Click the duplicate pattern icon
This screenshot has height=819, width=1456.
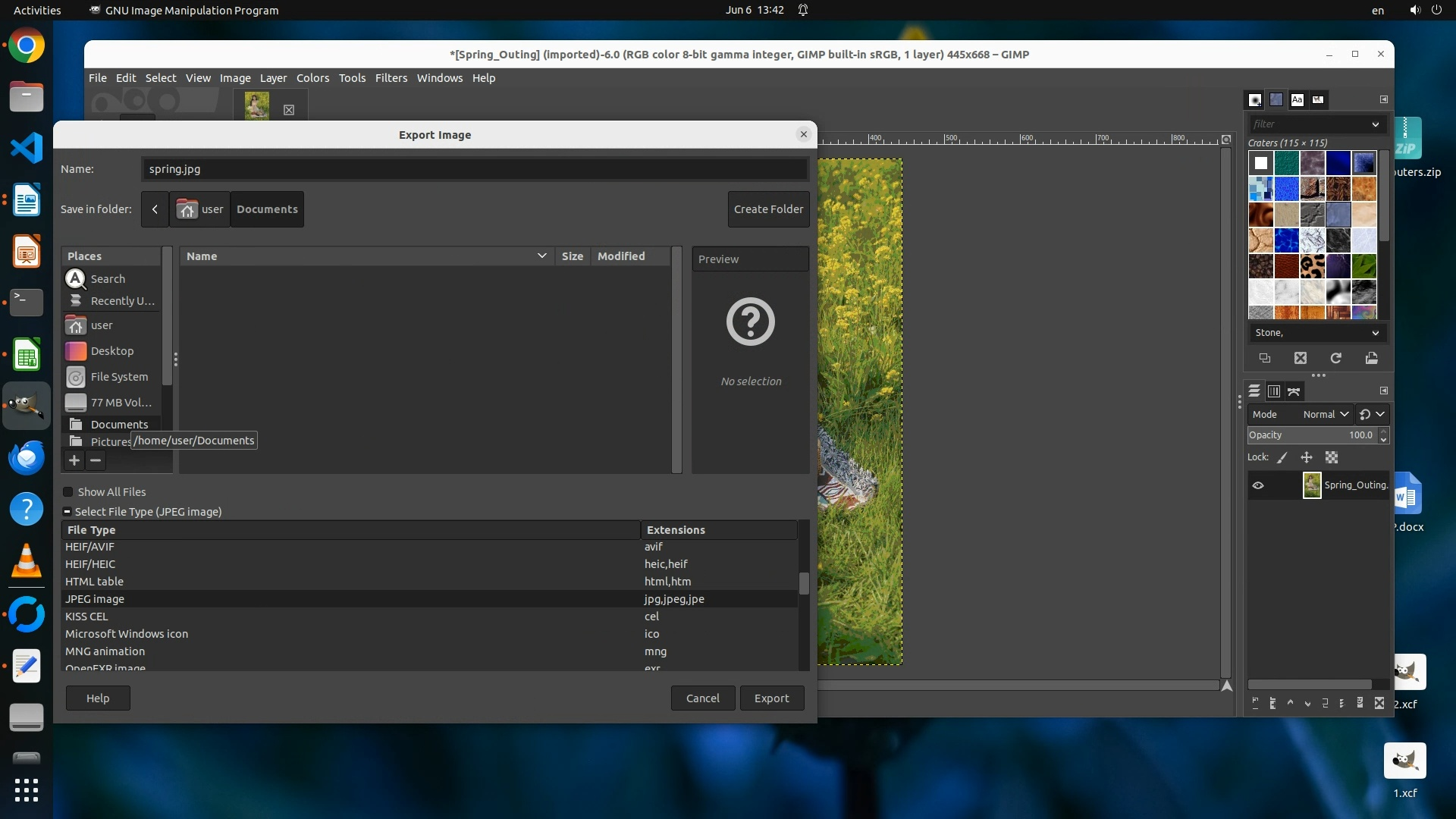coord(1265,358)
